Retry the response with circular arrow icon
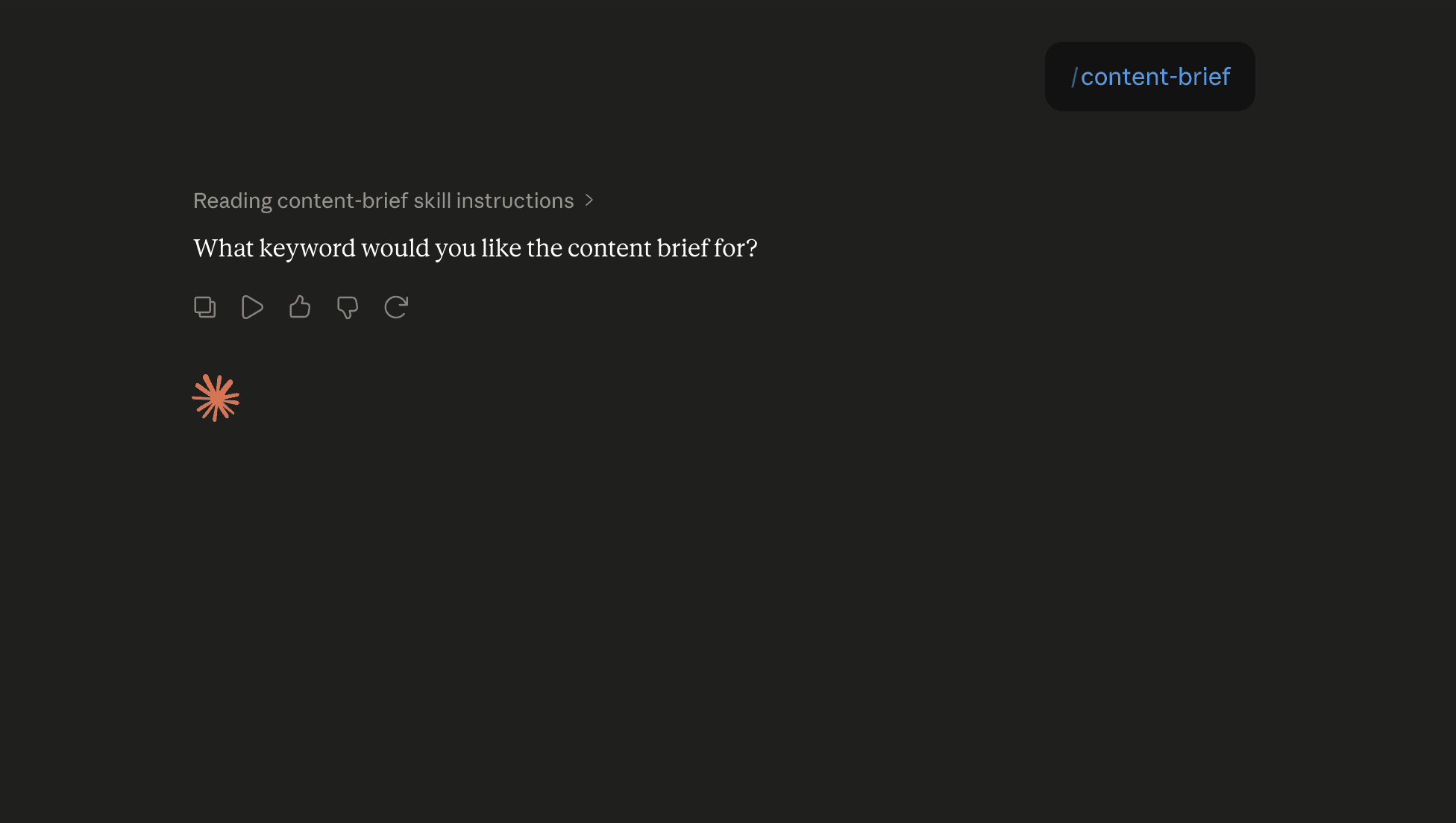The width and height of the screenshot is (1456, 823). click(x=396, y=307)
